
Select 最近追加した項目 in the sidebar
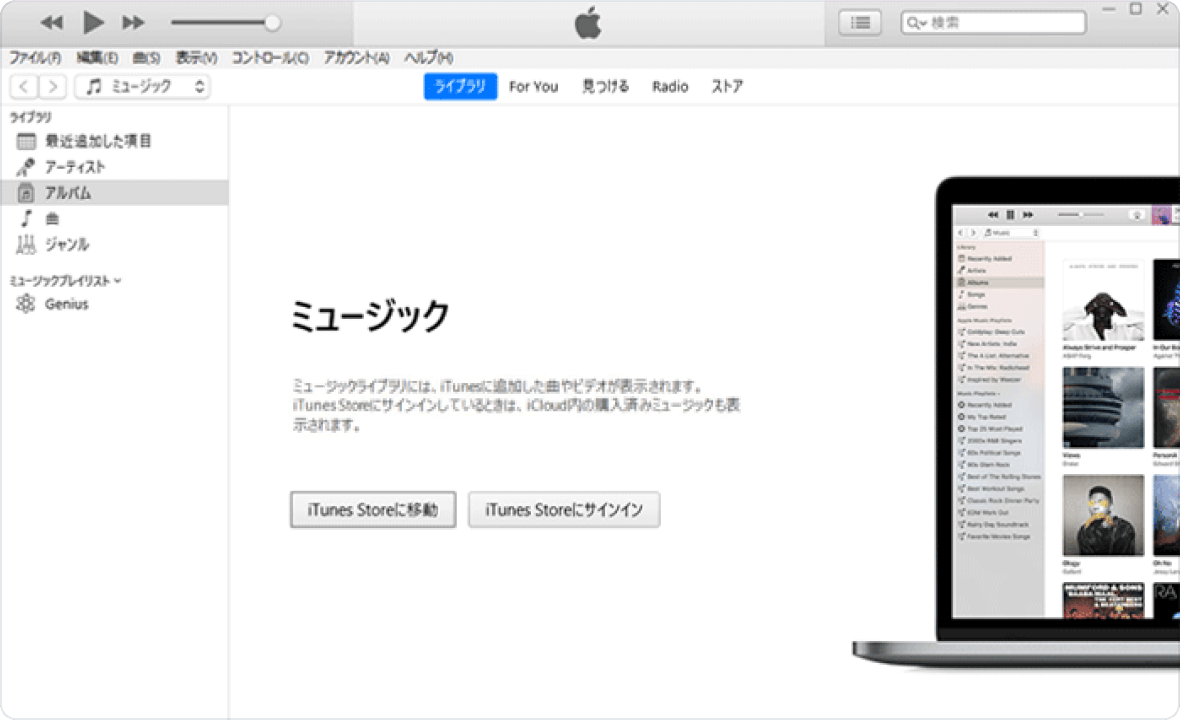click(x=114, y=141)
